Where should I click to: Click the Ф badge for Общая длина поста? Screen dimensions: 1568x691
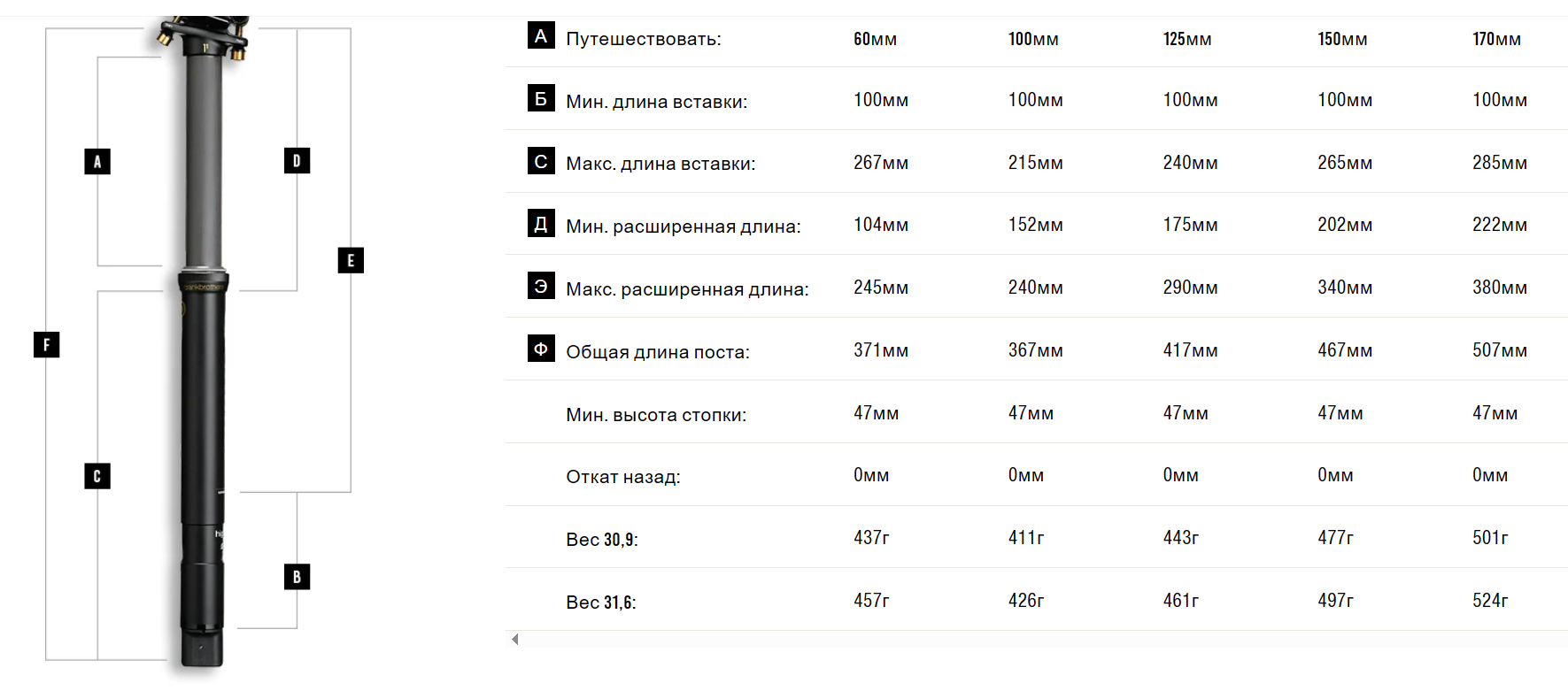541,349
